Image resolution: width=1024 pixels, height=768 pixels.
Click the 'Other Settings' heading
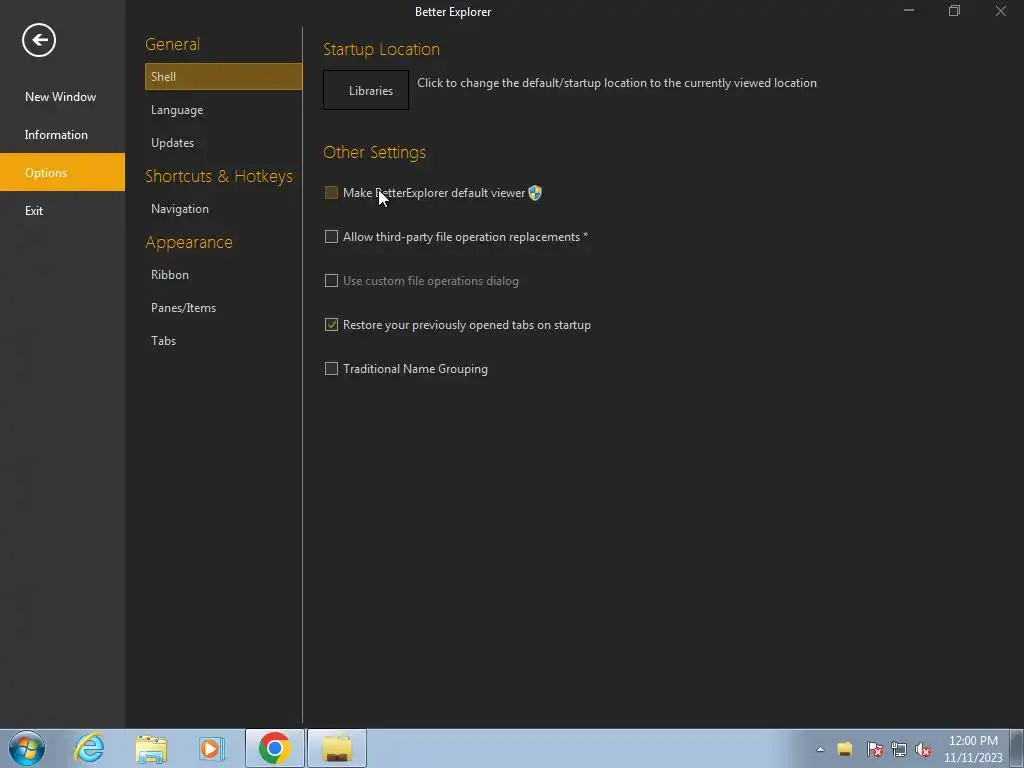374,152
